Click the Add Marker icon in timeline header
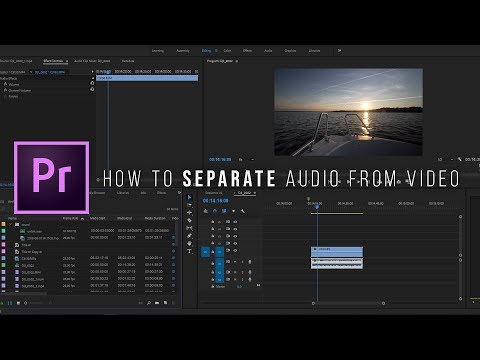This screenshot has height=360, width=480. click(233, 211)
